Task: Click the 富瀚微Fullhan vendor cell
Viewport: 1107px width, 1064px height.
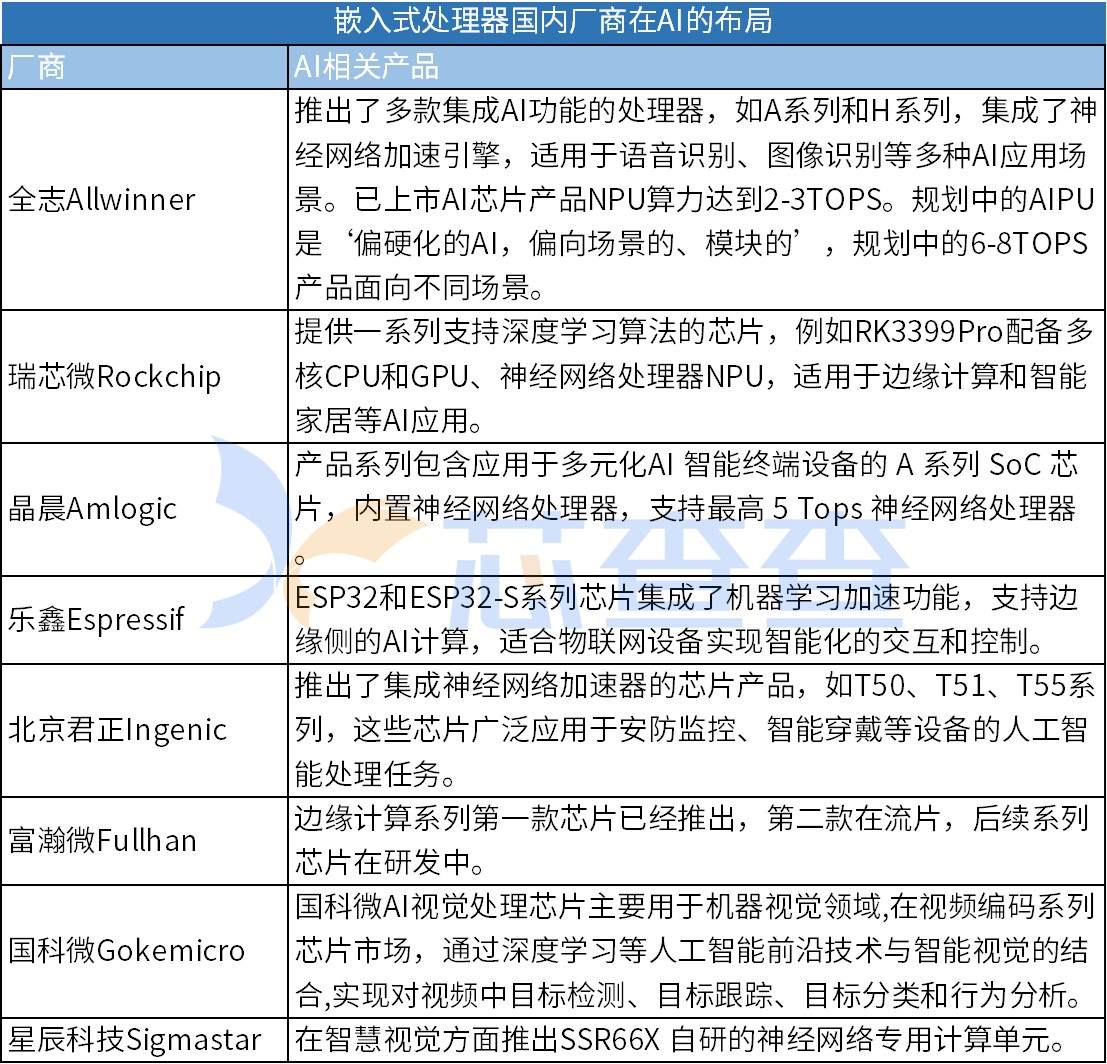Action: 103,840
